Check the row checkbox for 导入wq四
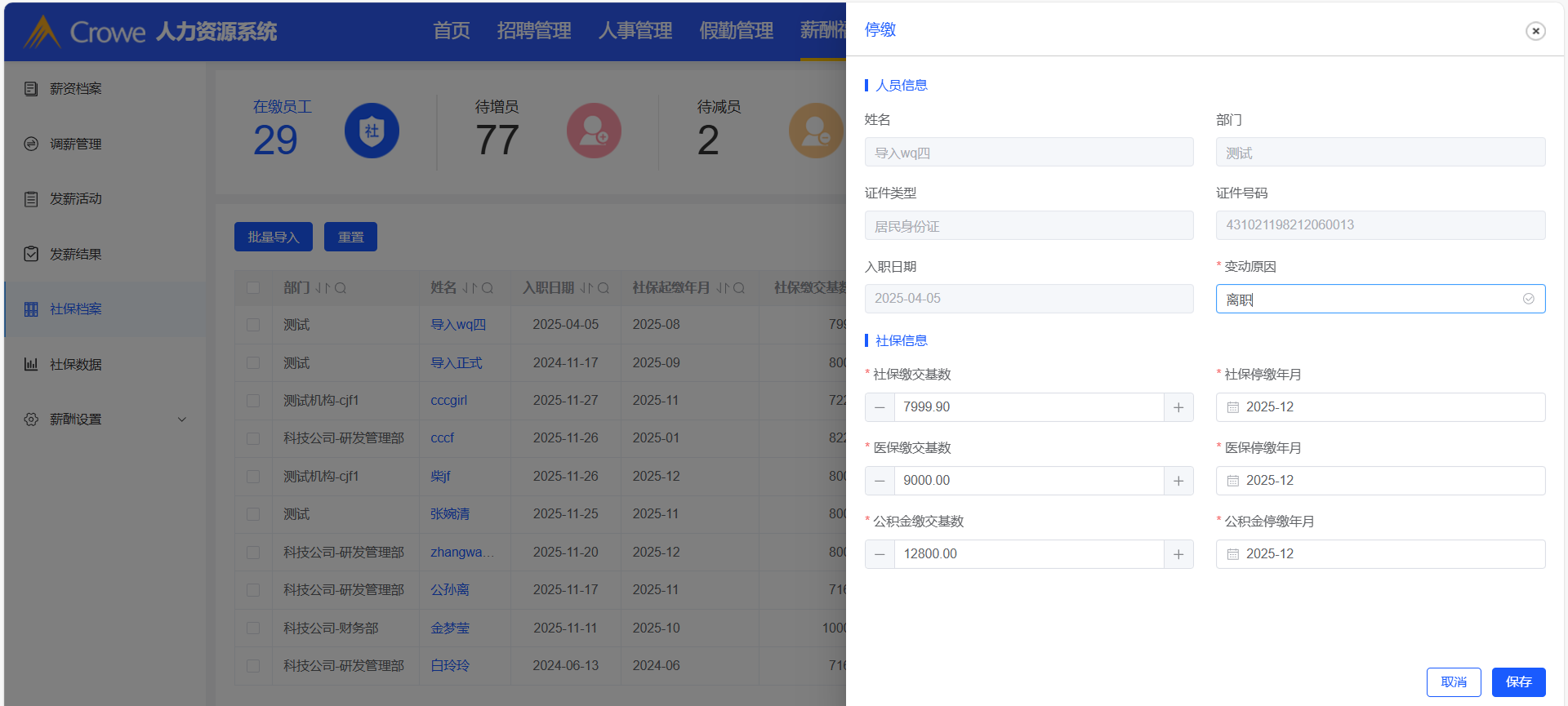Image resolution: width=1568 pixels, height=706 pixels. [x=253, y=325]
